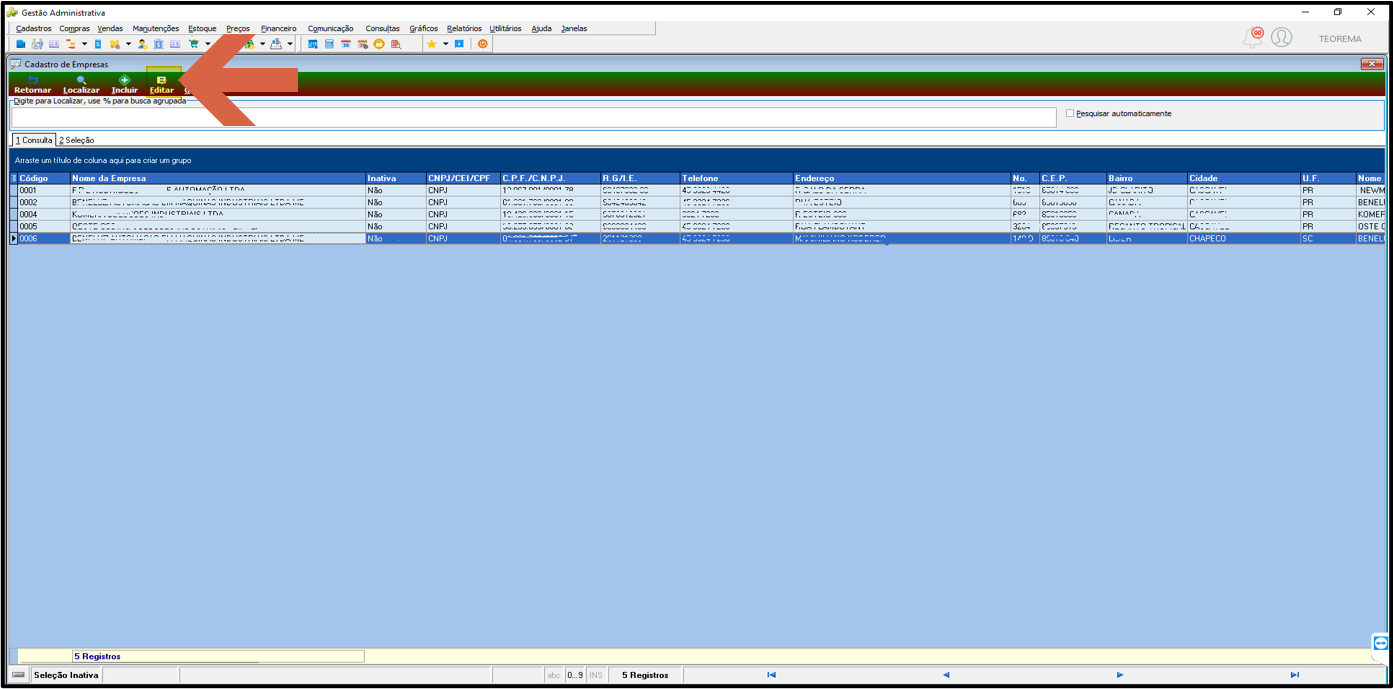Click the Cidade column header
The height and width of the screenshot is (689, 1393).
point(1243,178)
